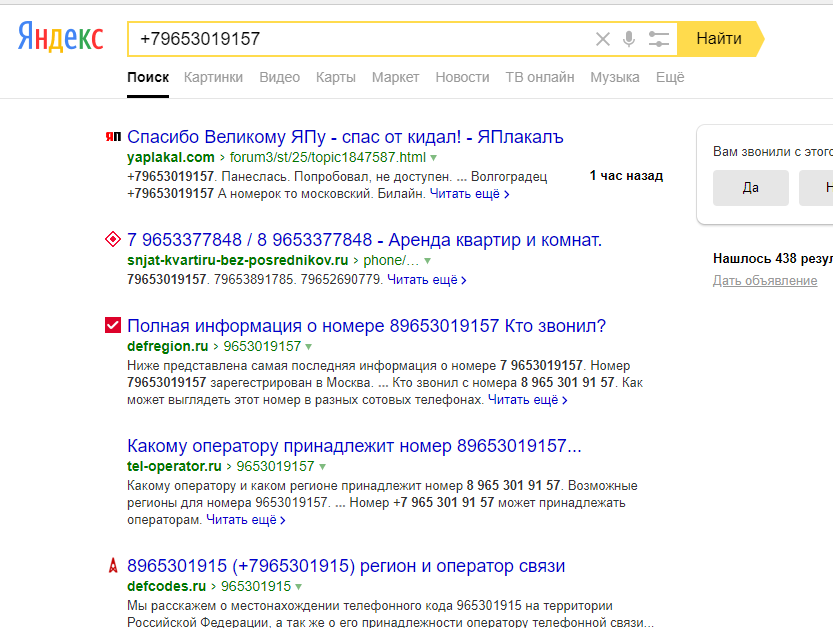Switch to the Видео tab

coord(279,78)
